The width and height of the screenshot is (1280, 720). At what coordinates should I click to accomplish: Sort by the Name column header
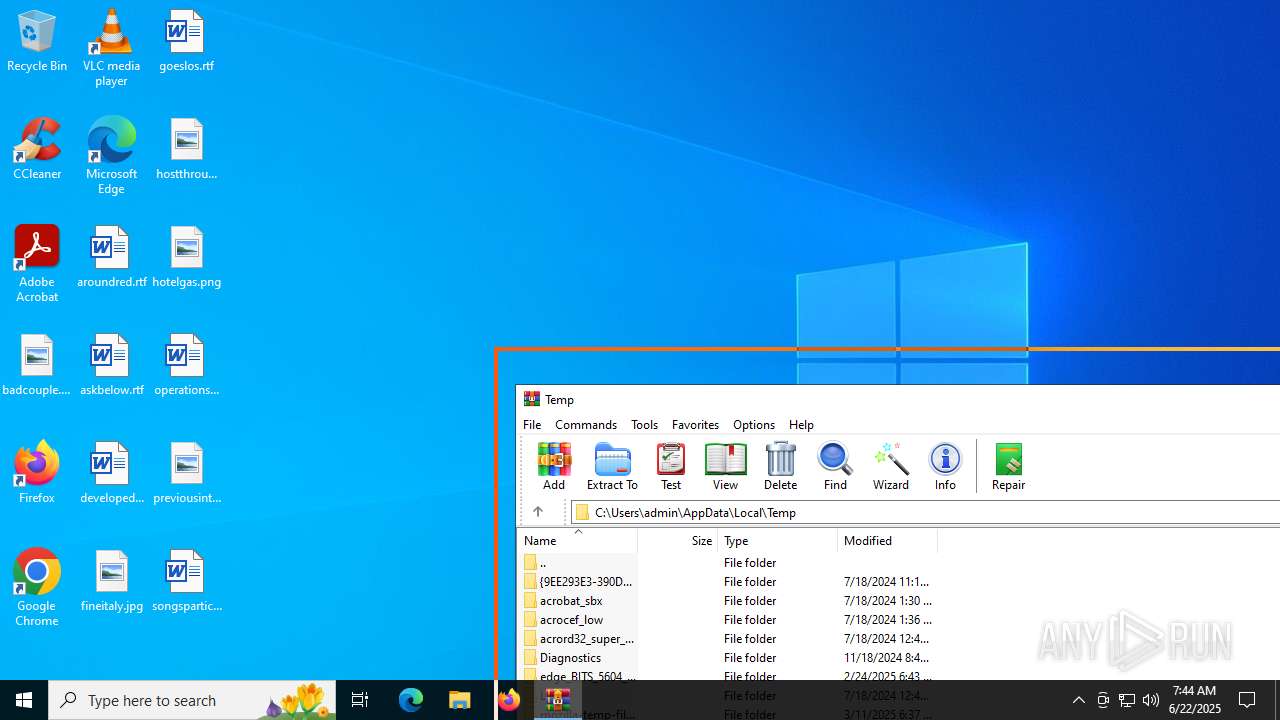(x=577, y=540)
